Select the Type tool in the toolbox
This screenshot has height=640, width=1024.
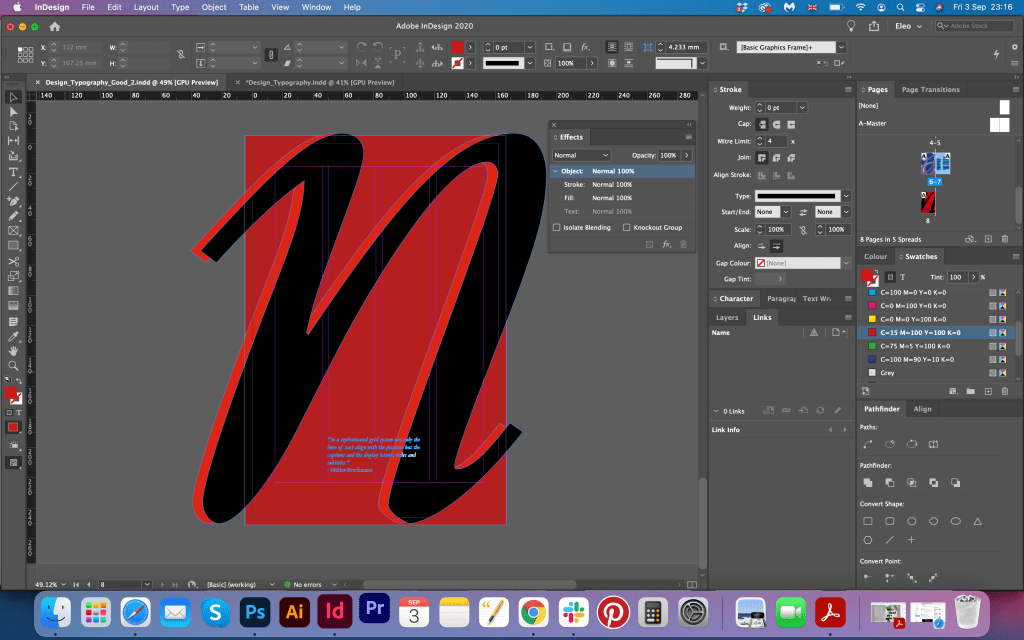coord(13,171)
